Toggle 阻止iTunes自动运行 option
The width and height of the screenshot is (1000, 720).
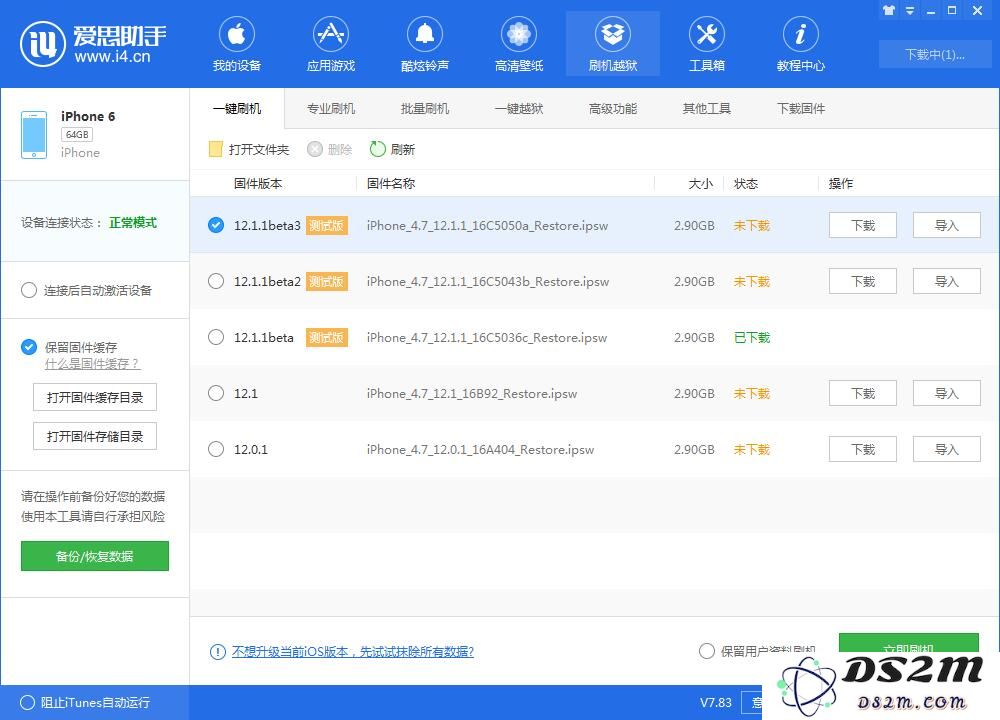tap(27, 703)
